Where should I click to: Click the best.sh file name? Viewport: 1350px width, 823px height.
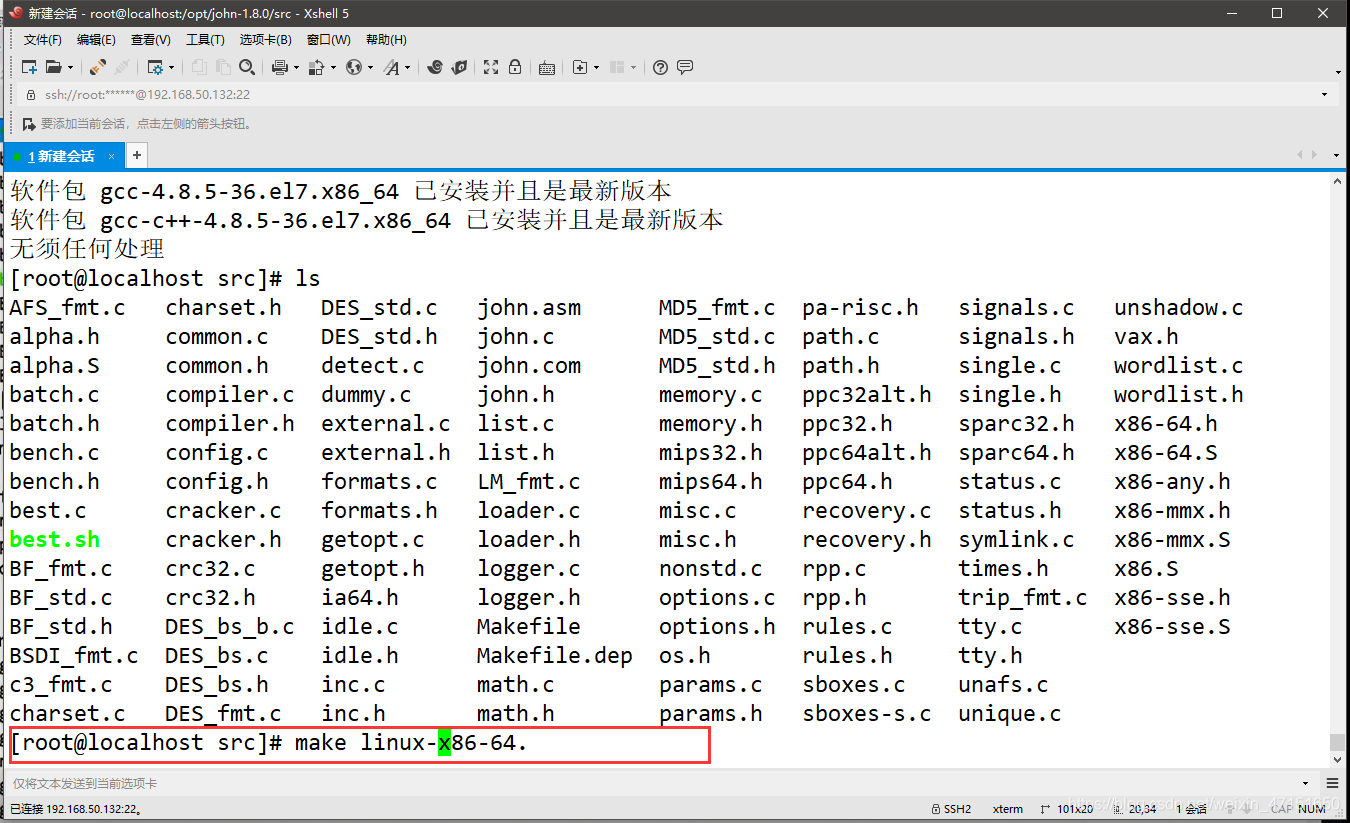(x=55, y=540)
